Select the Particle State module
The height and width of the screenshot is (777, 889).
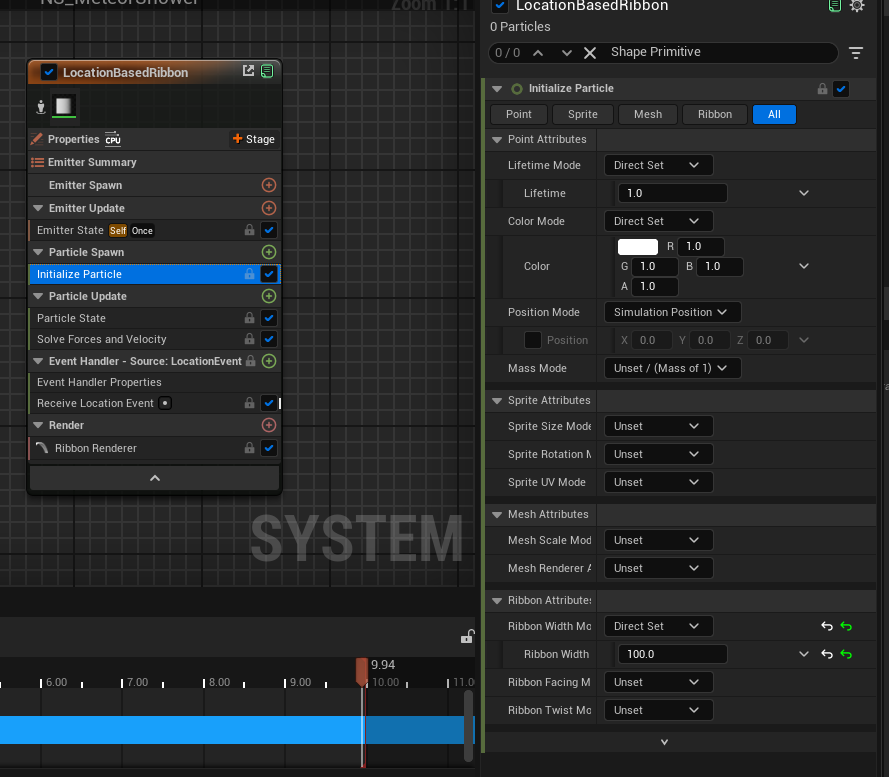71,318
